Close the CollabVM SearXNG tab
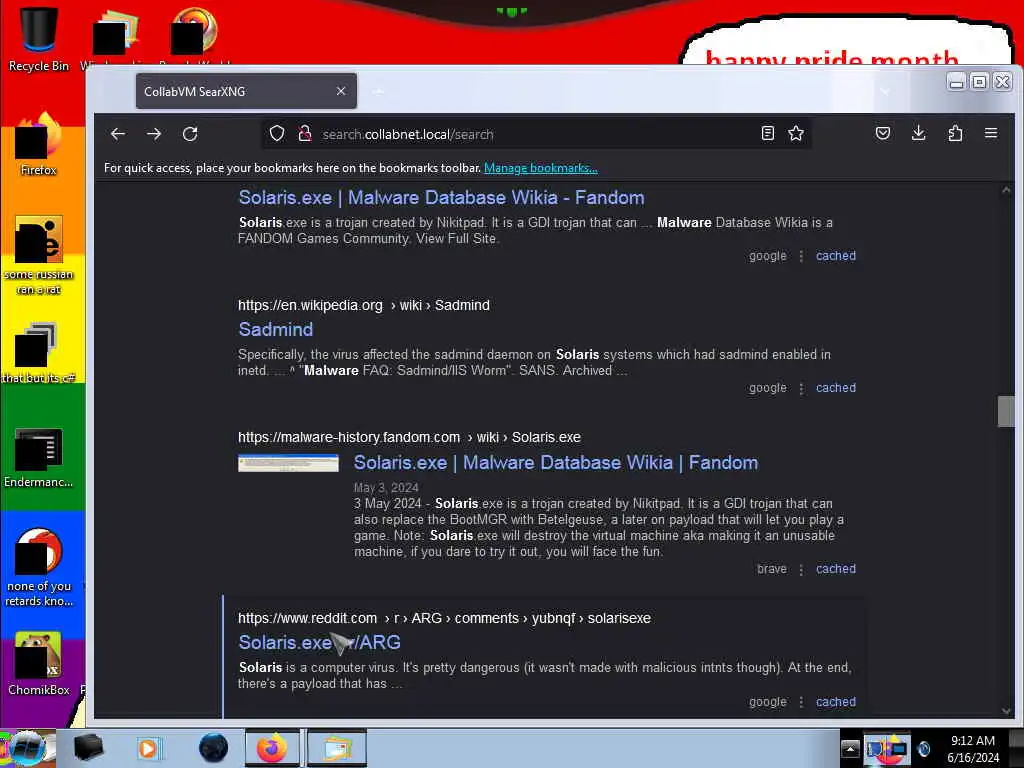1024x768 pixels. coord(341,91)
